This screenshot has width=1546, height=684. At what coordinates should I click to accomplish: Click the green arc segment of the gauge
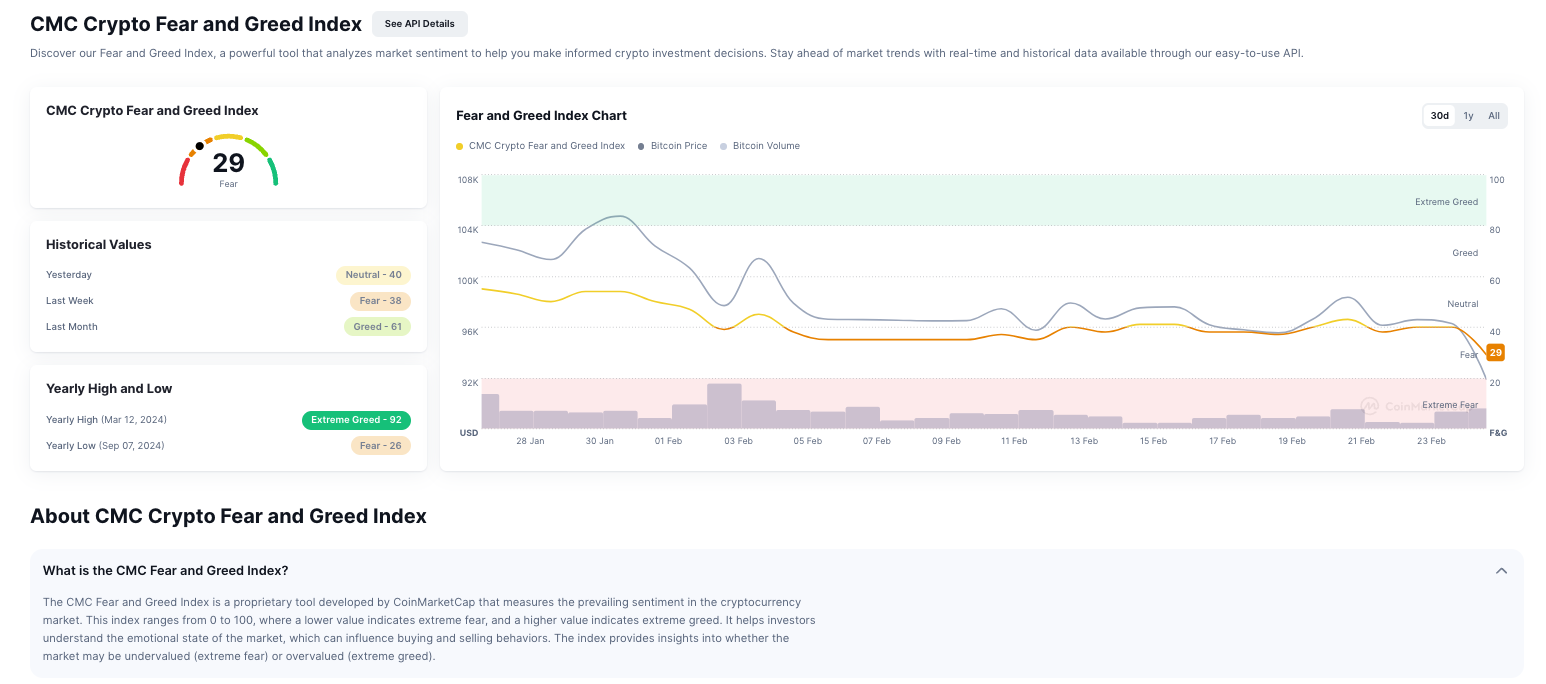(x=274, y=174)
